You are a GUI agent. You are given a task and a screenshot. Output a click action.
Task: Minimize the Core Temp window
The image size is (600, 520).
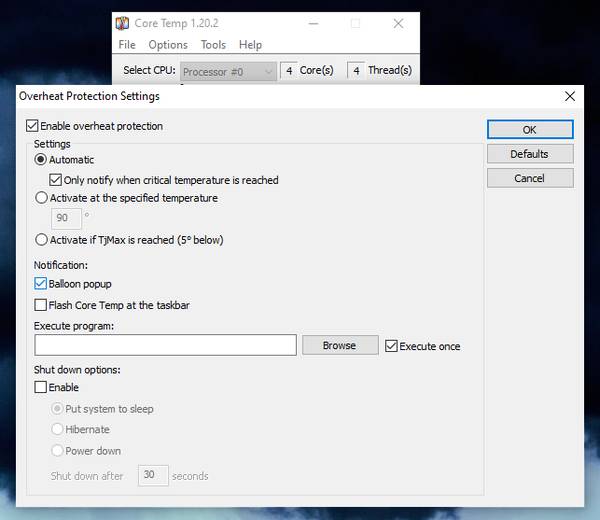[x=313, y=23]
